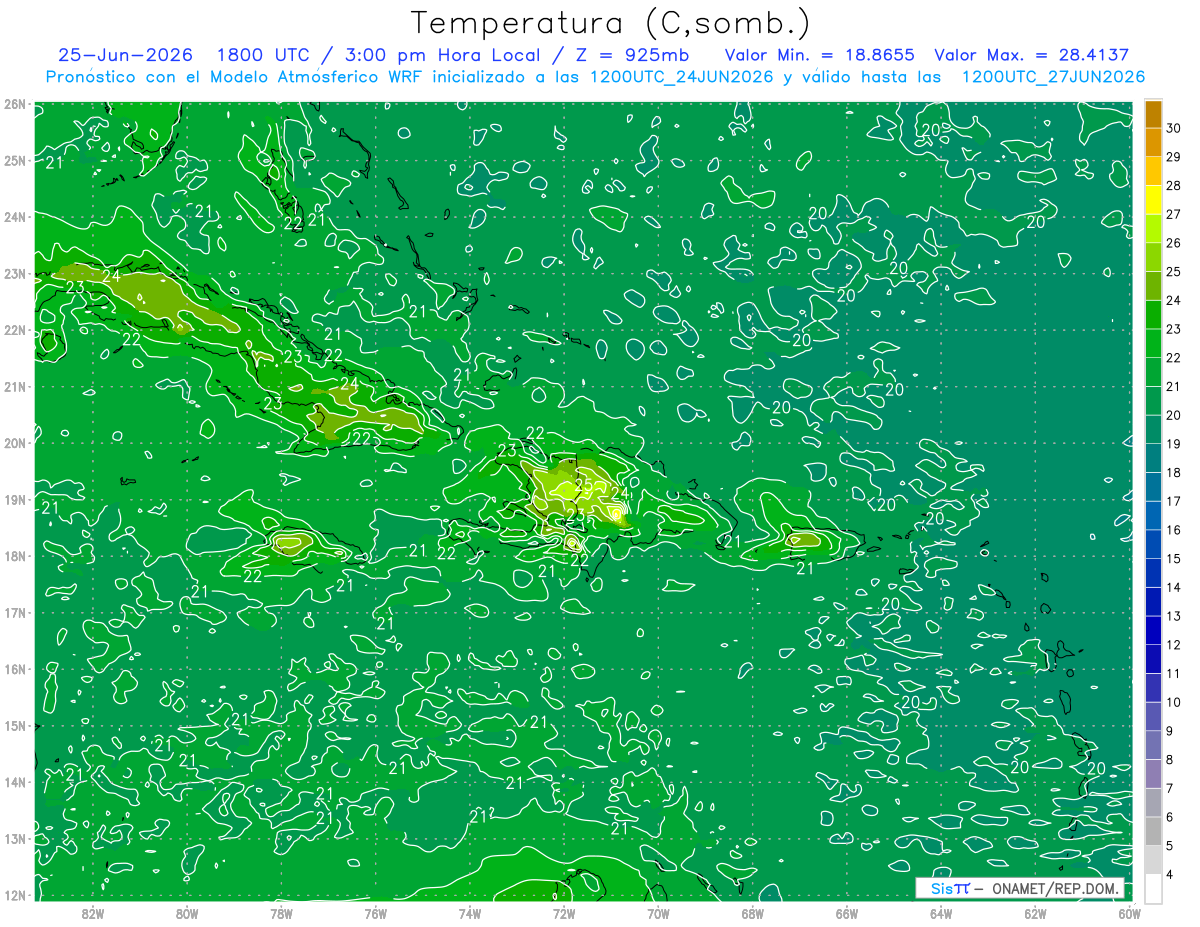This screenshot has width=1200, height=927.
Task: Click the "13N" latitude axis label
Action: [x=14, y=839]
